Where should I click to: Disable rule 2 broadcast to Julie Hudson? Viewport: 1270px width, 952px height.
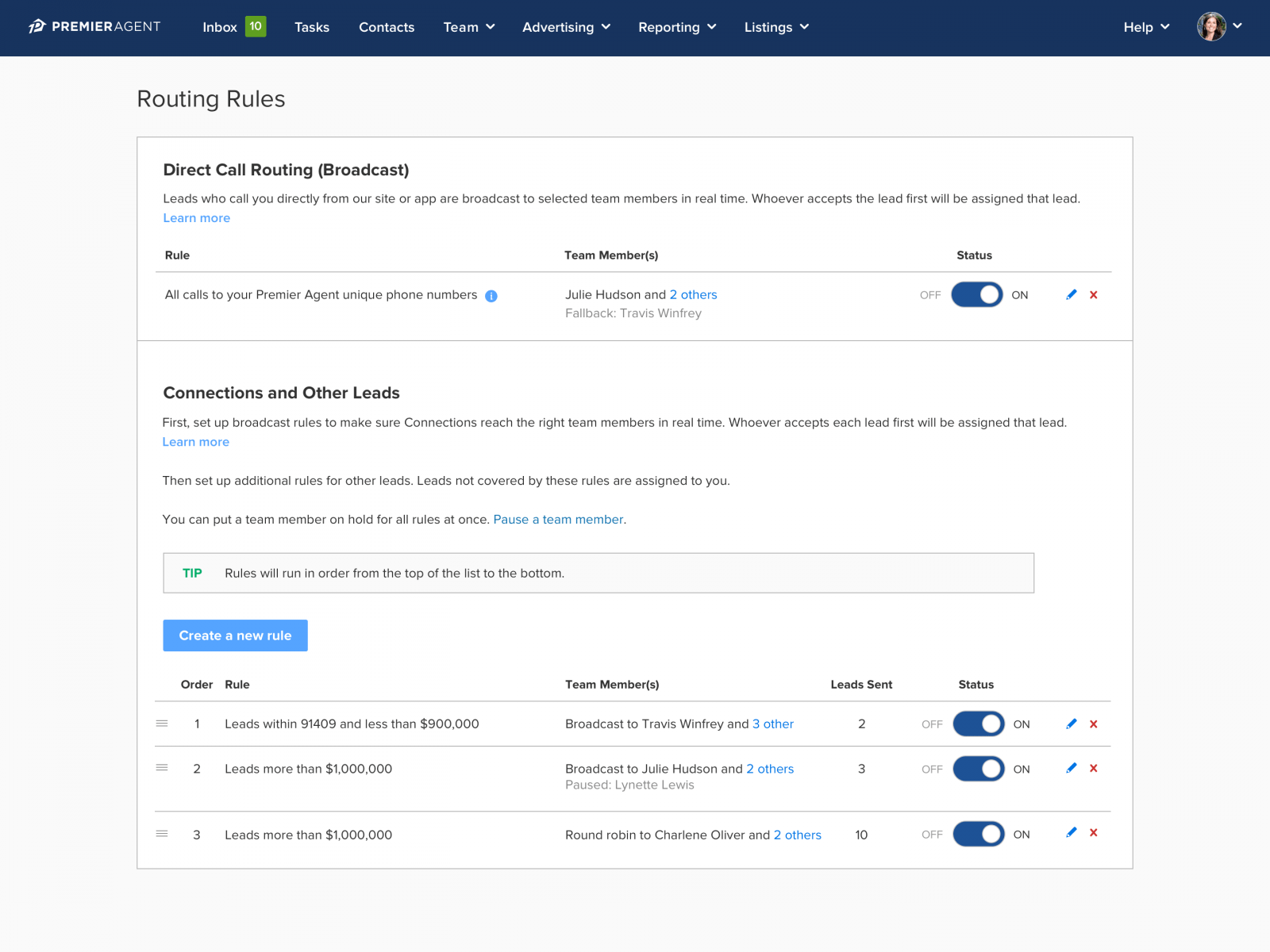pos(978,768)
